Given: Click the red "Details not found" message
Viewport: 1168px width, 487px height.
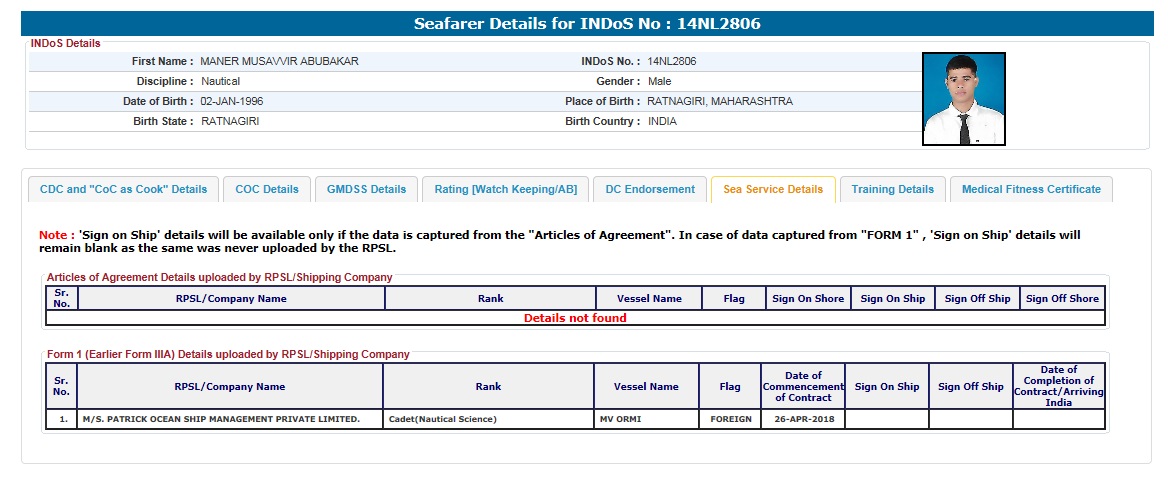Looking at the screenshot, I should click(x=575, y=318).
